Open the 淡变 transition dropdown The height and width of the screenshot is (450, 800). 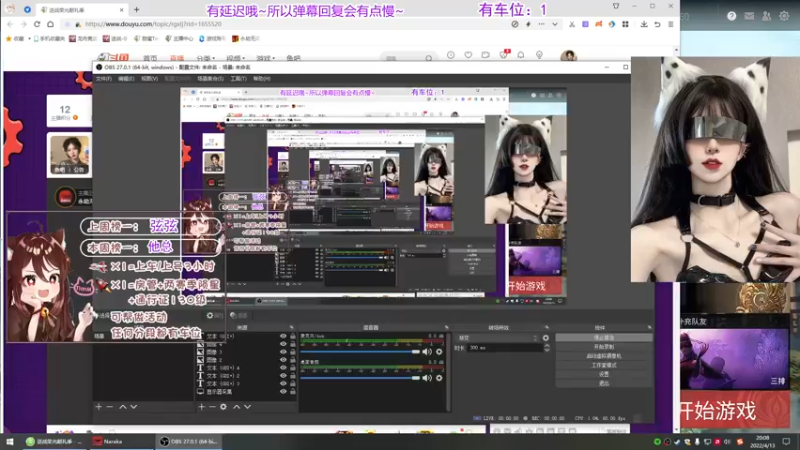pos(497,338)
